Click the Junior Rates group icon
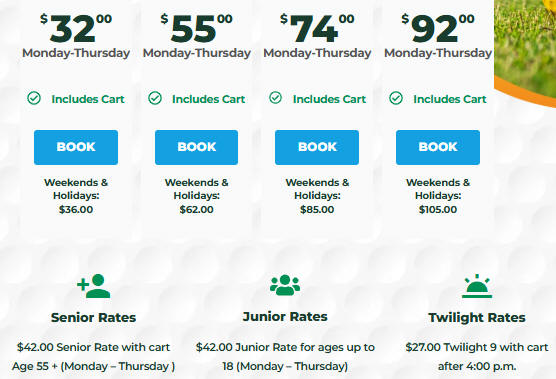The image size is (556, 379). coord(285,285)
